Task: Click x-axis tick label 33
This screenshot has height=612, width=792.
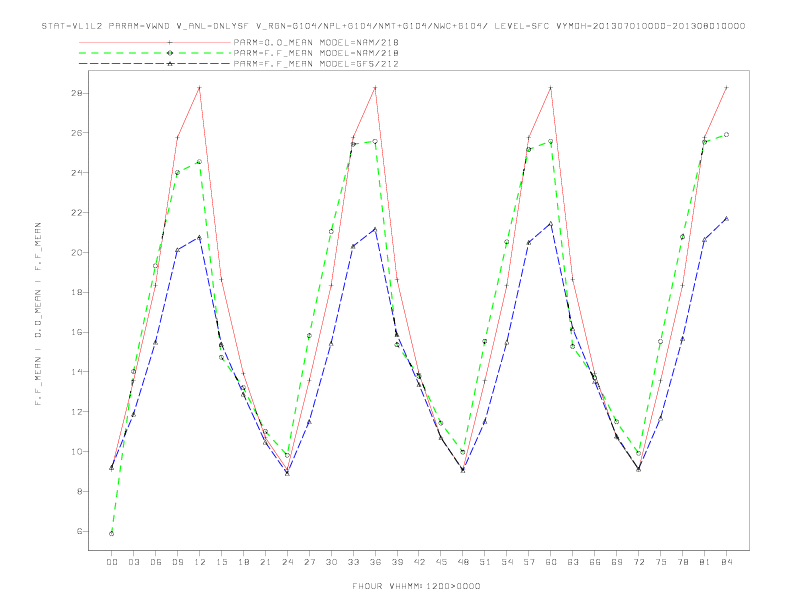Action: coord(353,562)
